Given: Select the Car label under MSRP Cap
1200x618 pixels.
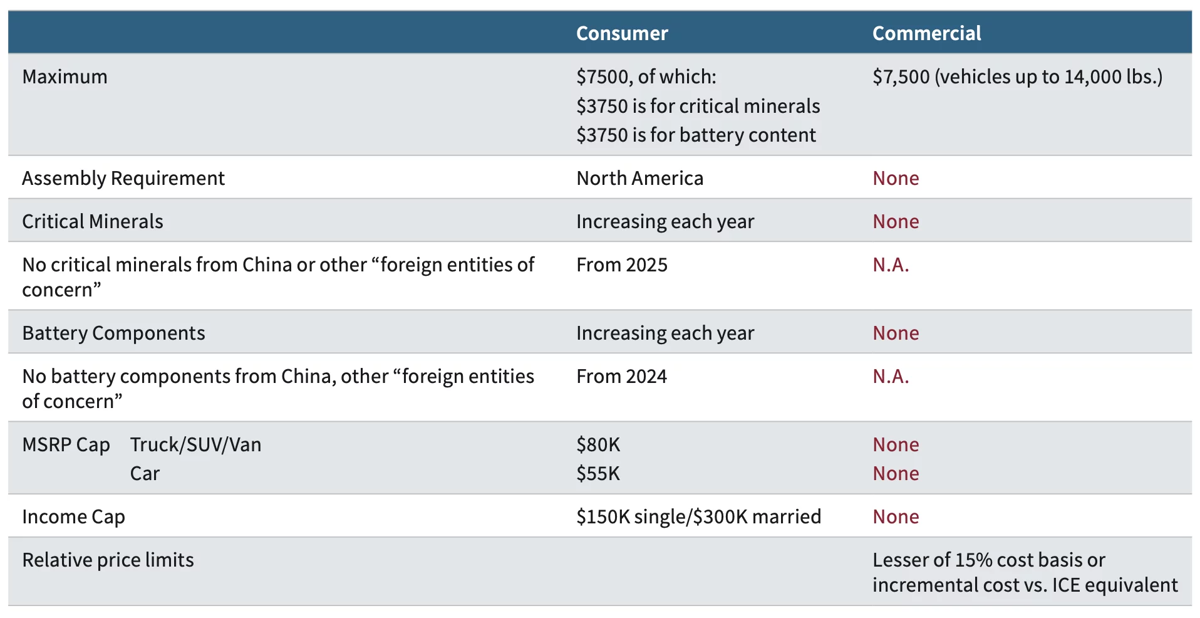Looking at the screenshot, I should tap(145, 473).
